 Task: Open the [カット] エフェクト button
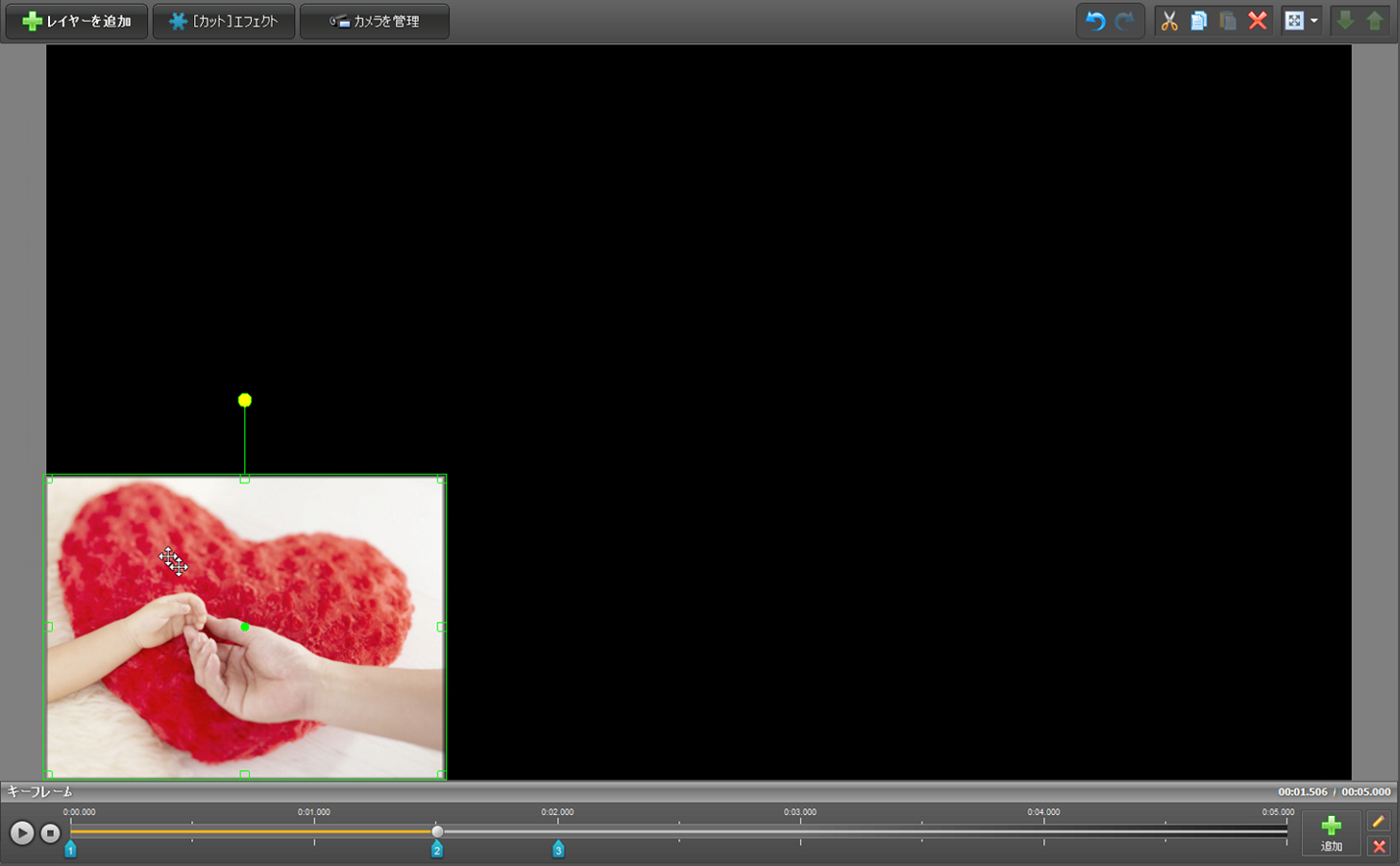tap(224, 21)
